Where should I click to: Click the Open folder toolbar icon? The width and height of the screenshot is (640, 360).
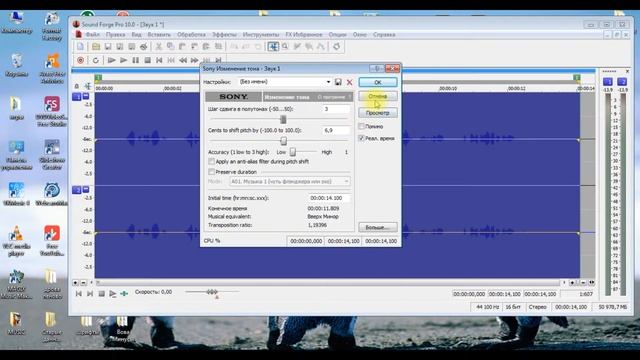(x=96, y=47)
